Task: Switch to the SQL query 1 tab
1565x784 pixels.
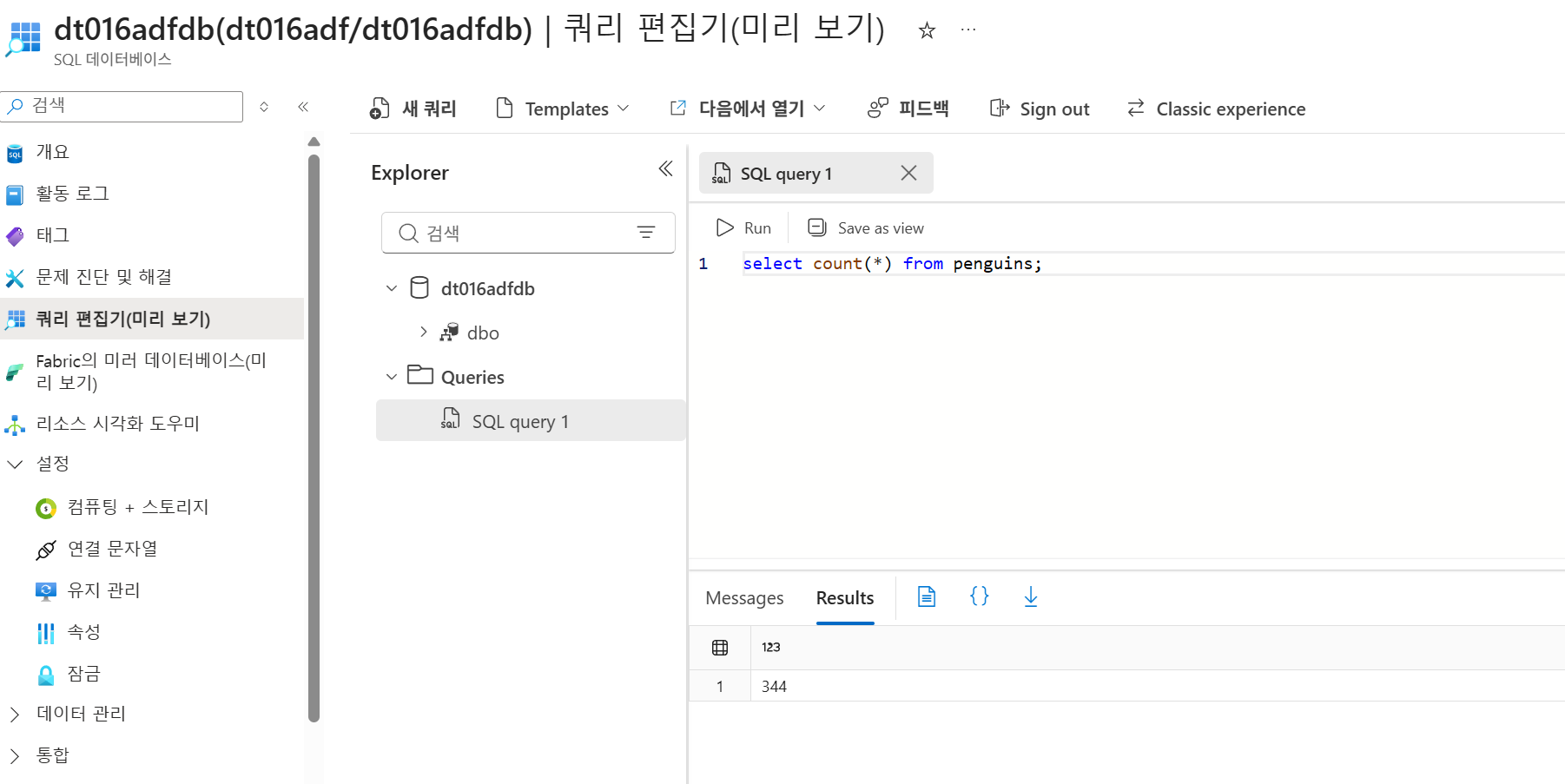Action: click(786, 174)
